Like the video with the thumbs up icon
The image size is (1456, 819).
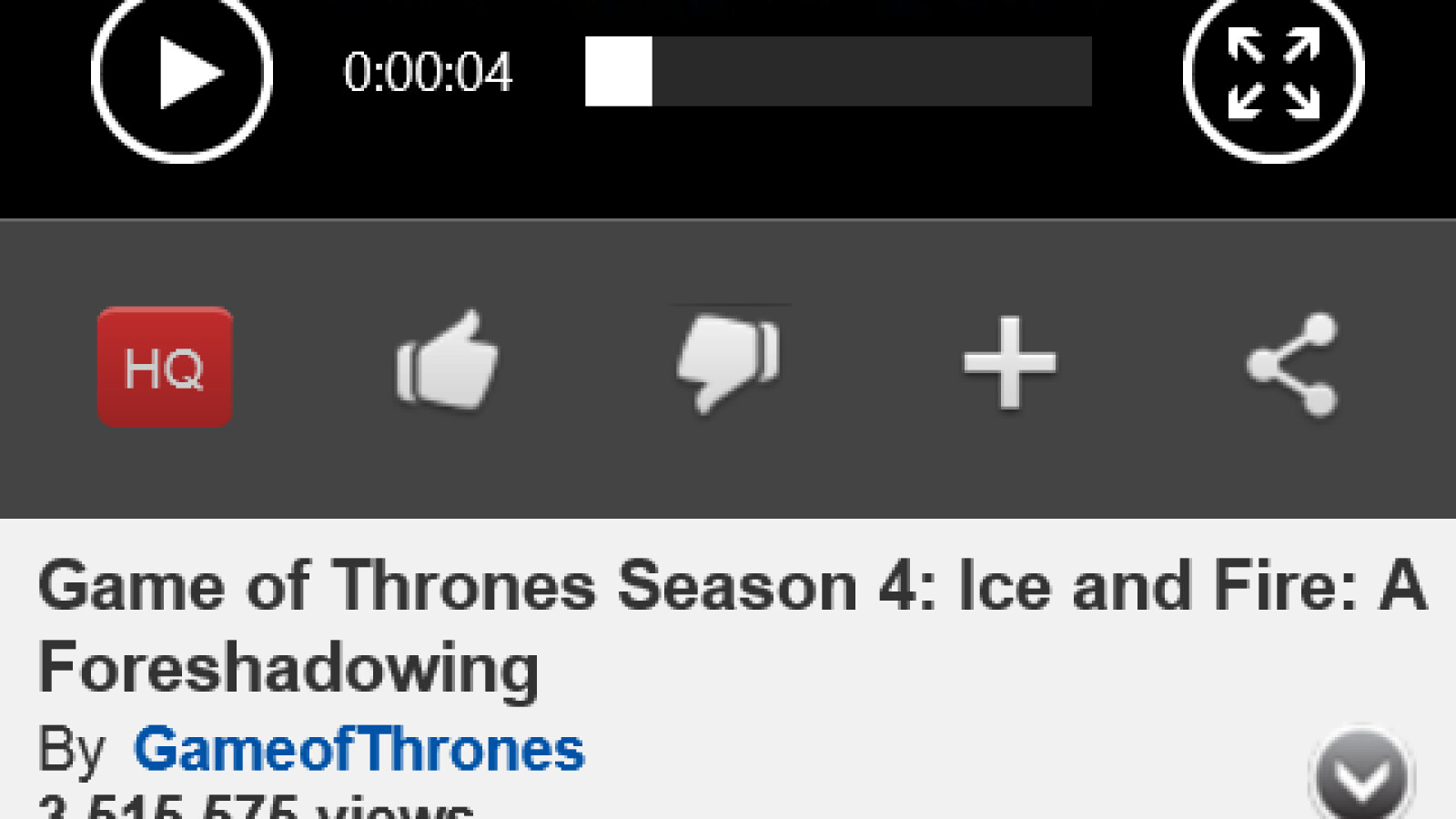(x=447, y=361)
